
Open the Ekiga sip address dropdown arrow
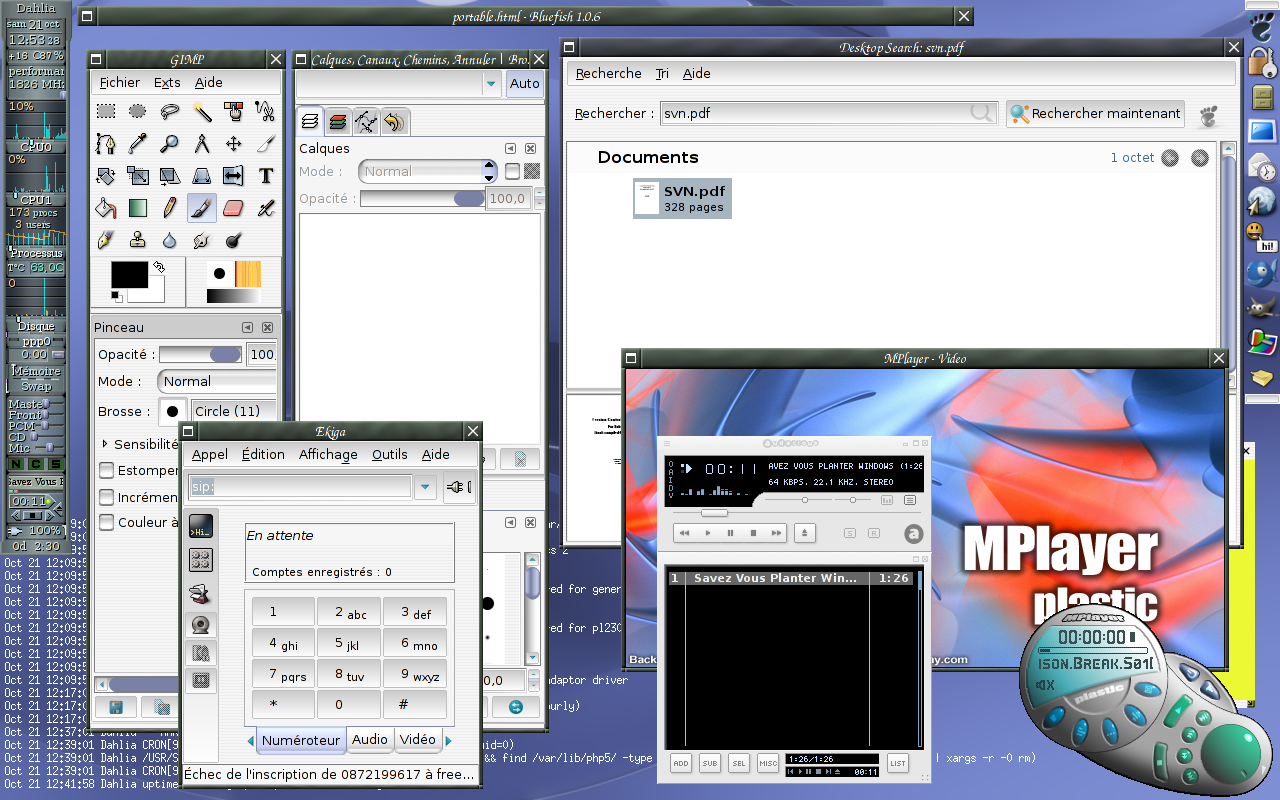426,487
